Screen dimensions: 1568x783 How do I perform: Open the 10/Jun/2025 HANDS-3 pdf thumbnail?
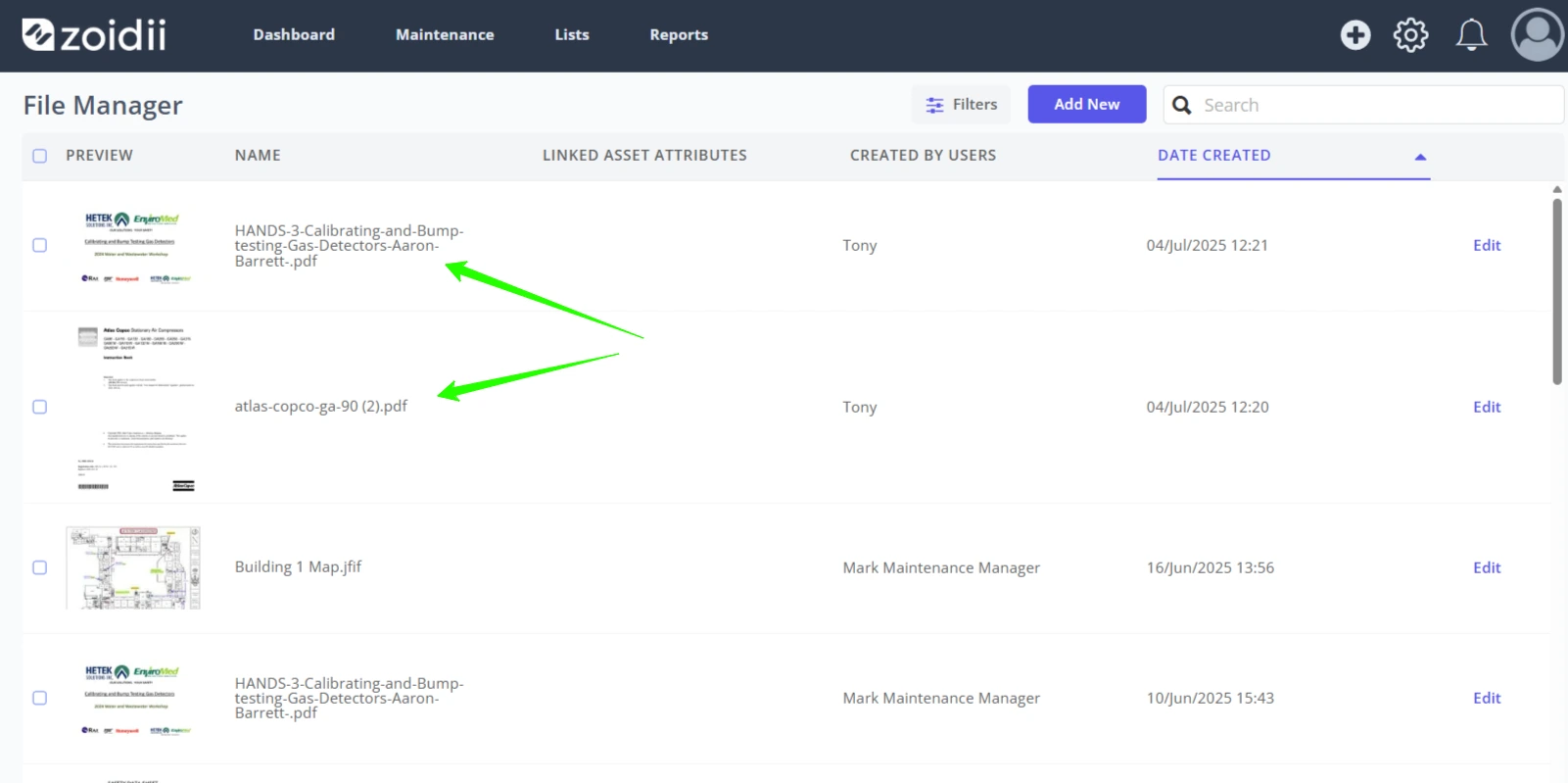134,699
